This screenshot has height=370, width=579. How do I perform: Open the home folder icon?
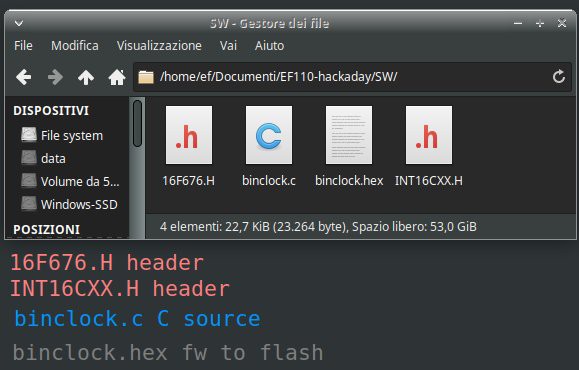pyautogui.click(x=117, y=77)
